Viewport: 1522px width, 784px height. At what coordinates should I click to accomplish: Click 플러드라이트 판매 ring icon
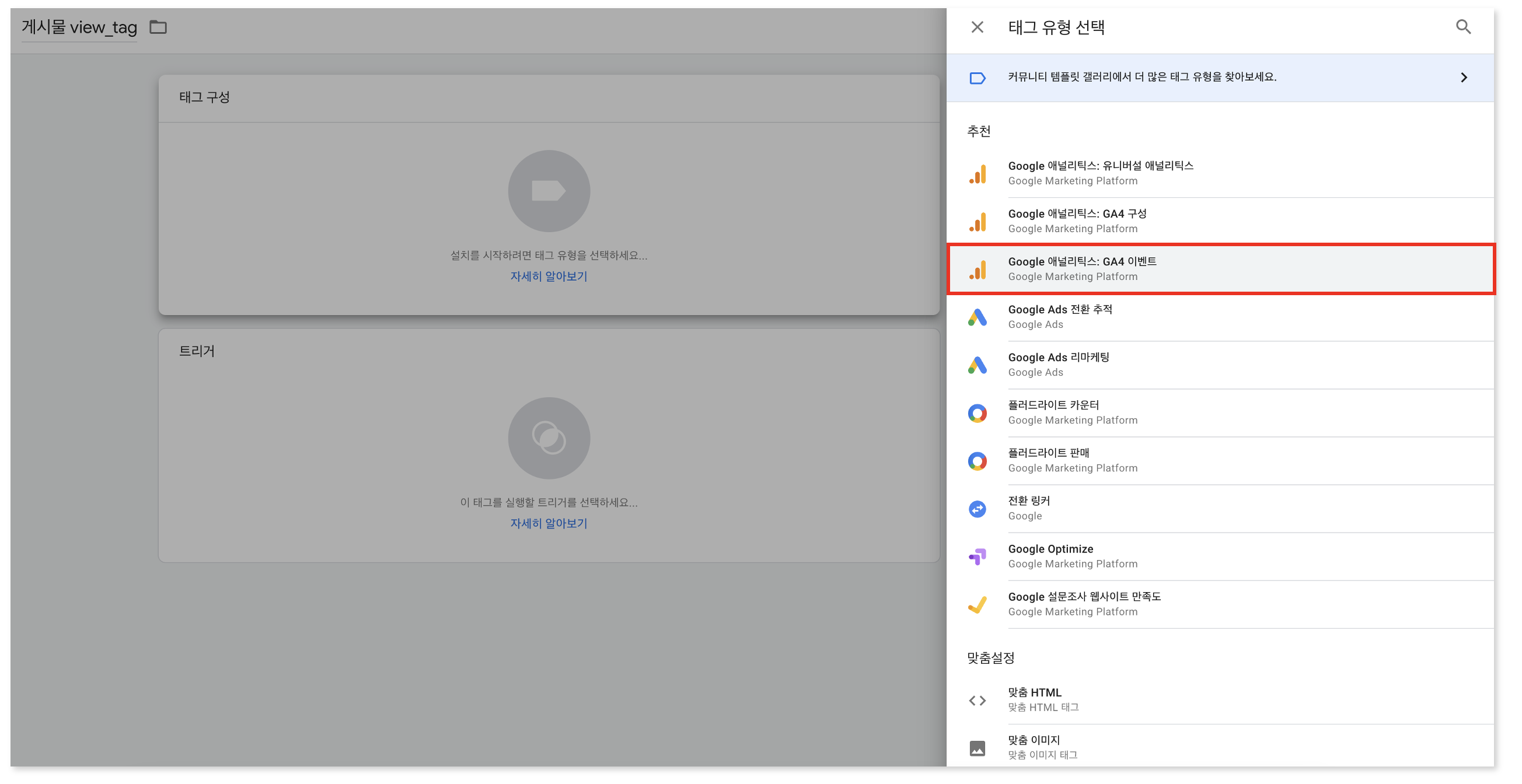coord(978,461)
